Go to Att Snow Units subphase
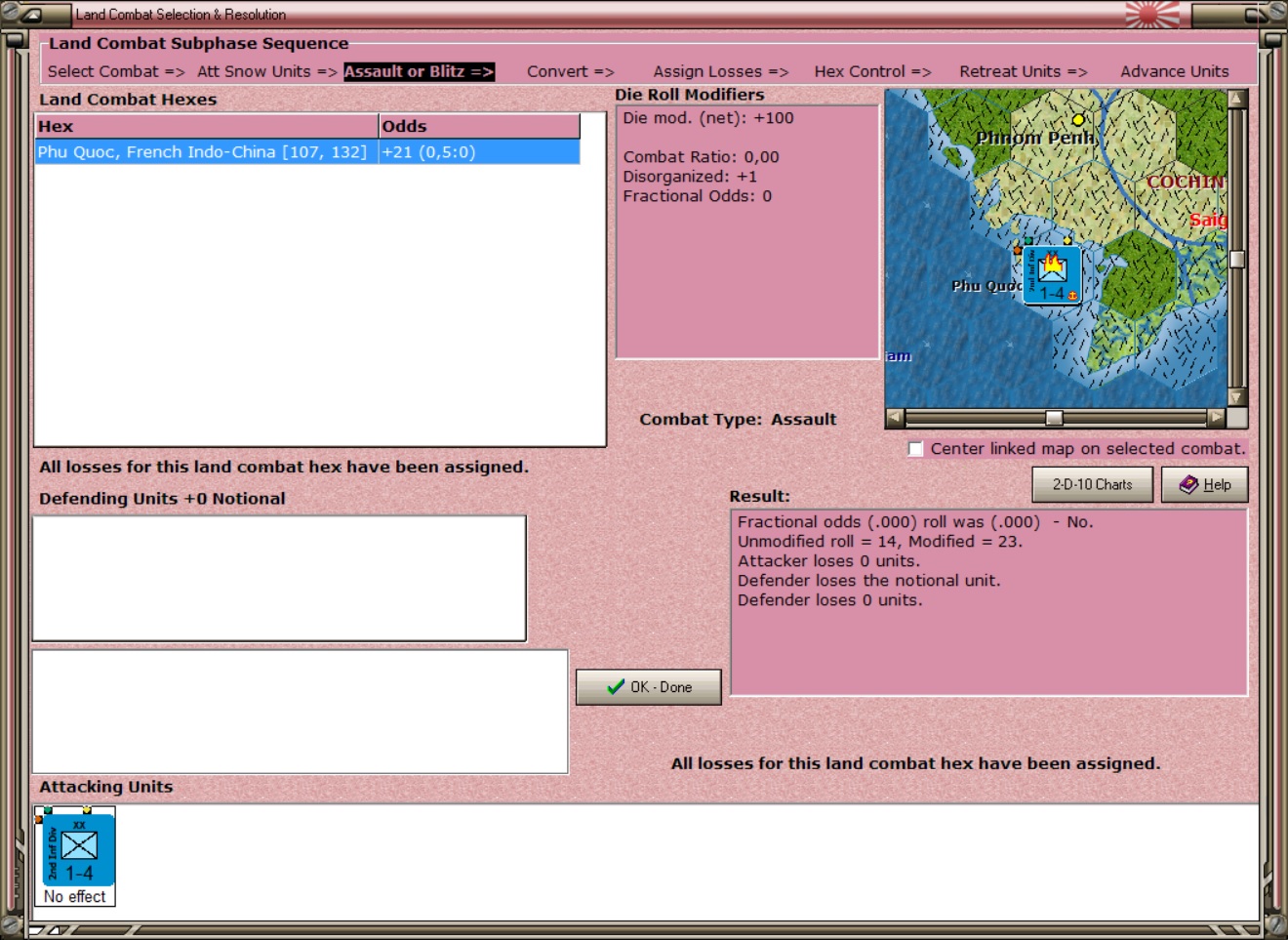Viewport: 1288px width, 940px height. [266, 71]
